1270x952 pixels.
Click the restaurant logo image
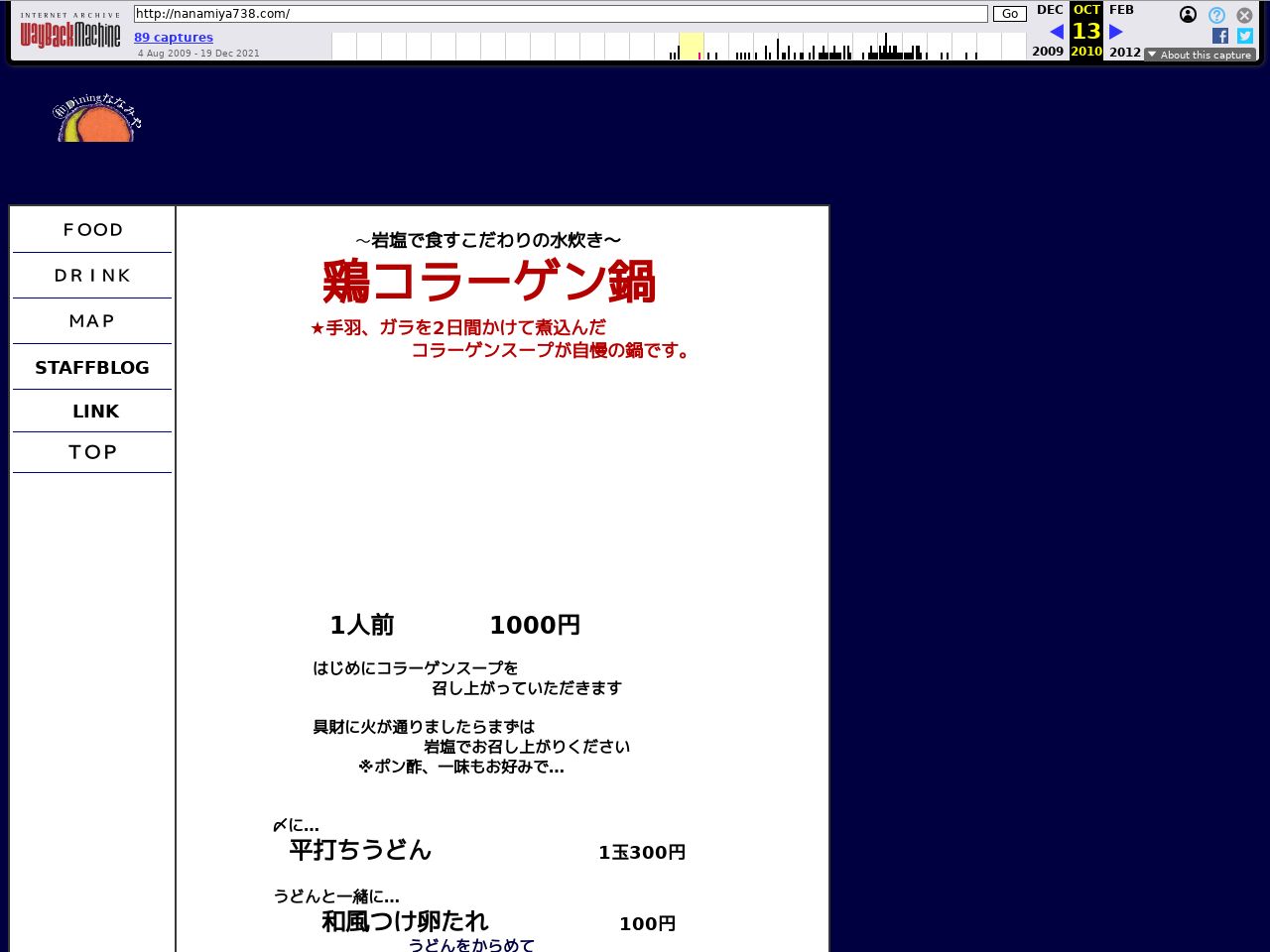click(x=97, y=119)
